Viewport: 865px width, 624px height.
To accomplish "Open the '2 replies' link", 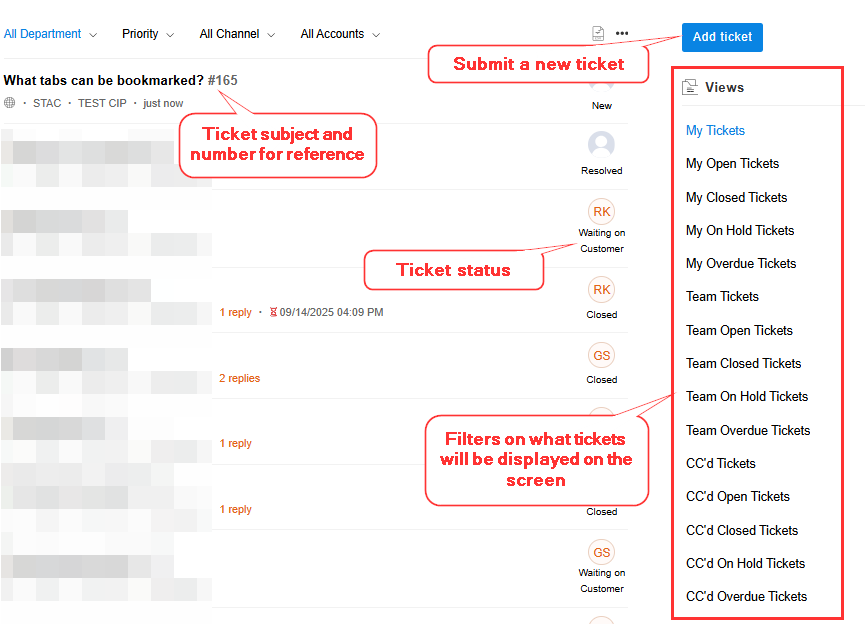I will 240,379.
